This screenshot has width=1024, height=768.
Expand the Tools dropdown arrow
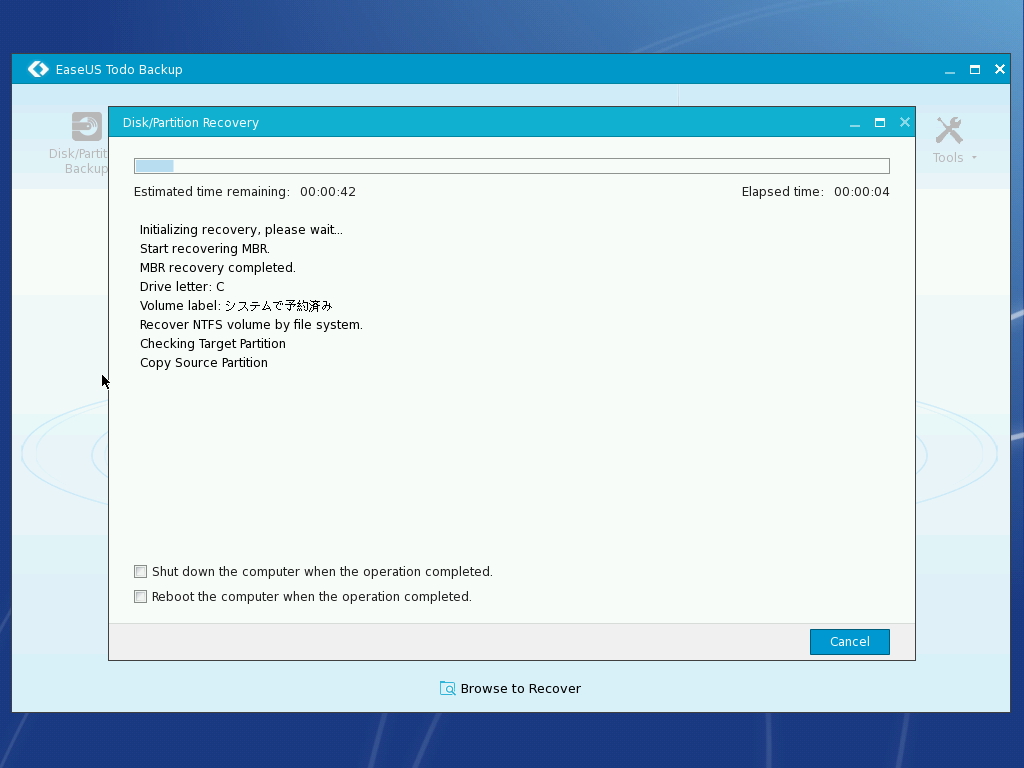pyautogui.click(x=974, y=158)
